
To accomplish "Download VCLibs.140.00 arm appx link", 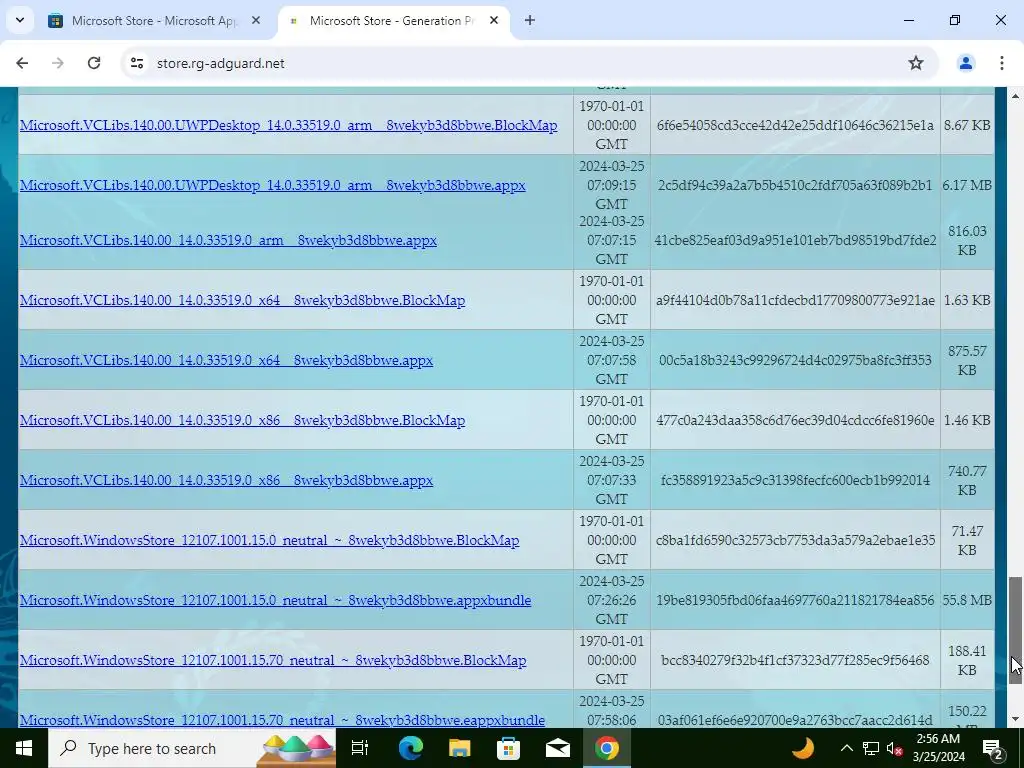I will click(228, 240).
